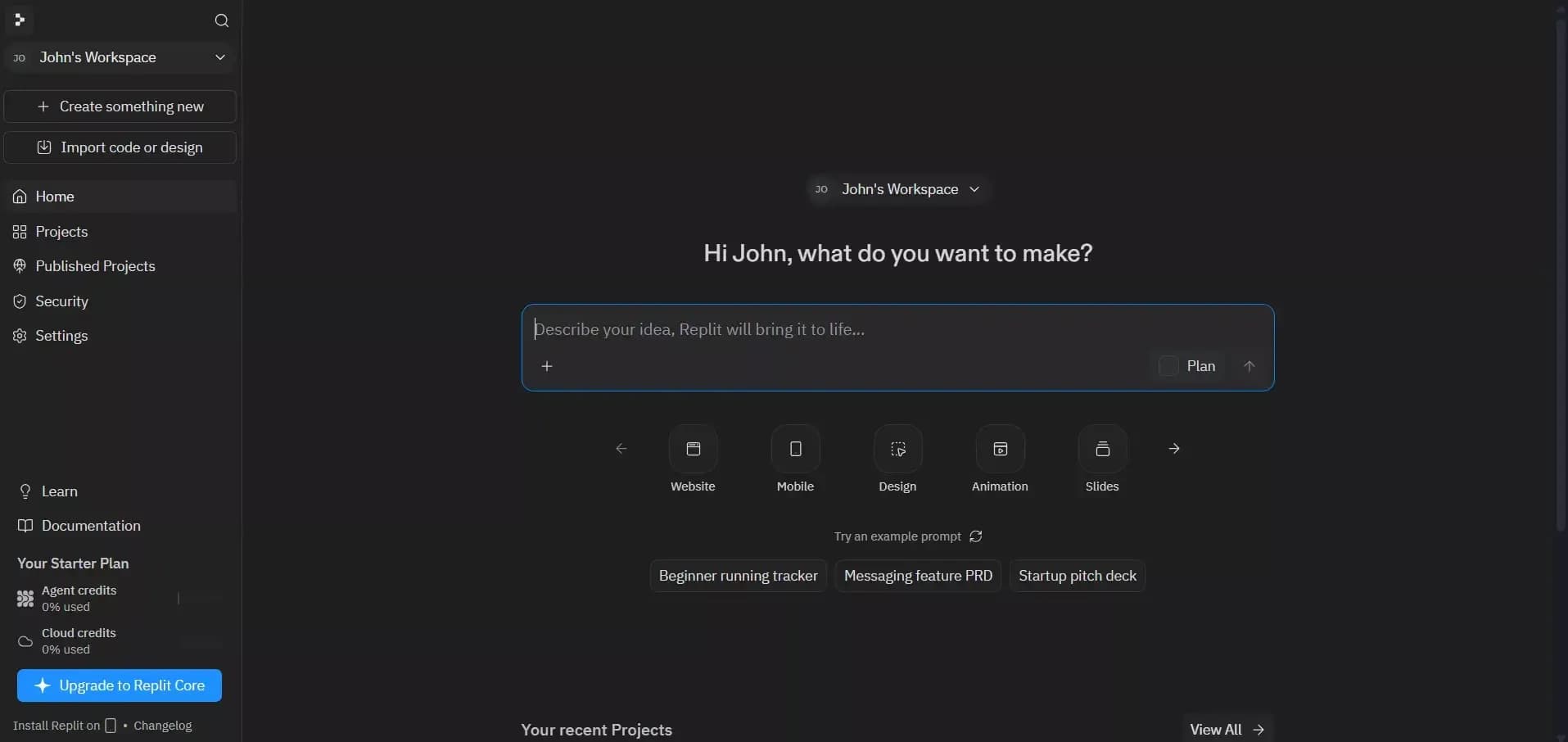Viewport: 1568px width, 742px height.
Task: Click View All recent projects
Action: coord(1227,729)
